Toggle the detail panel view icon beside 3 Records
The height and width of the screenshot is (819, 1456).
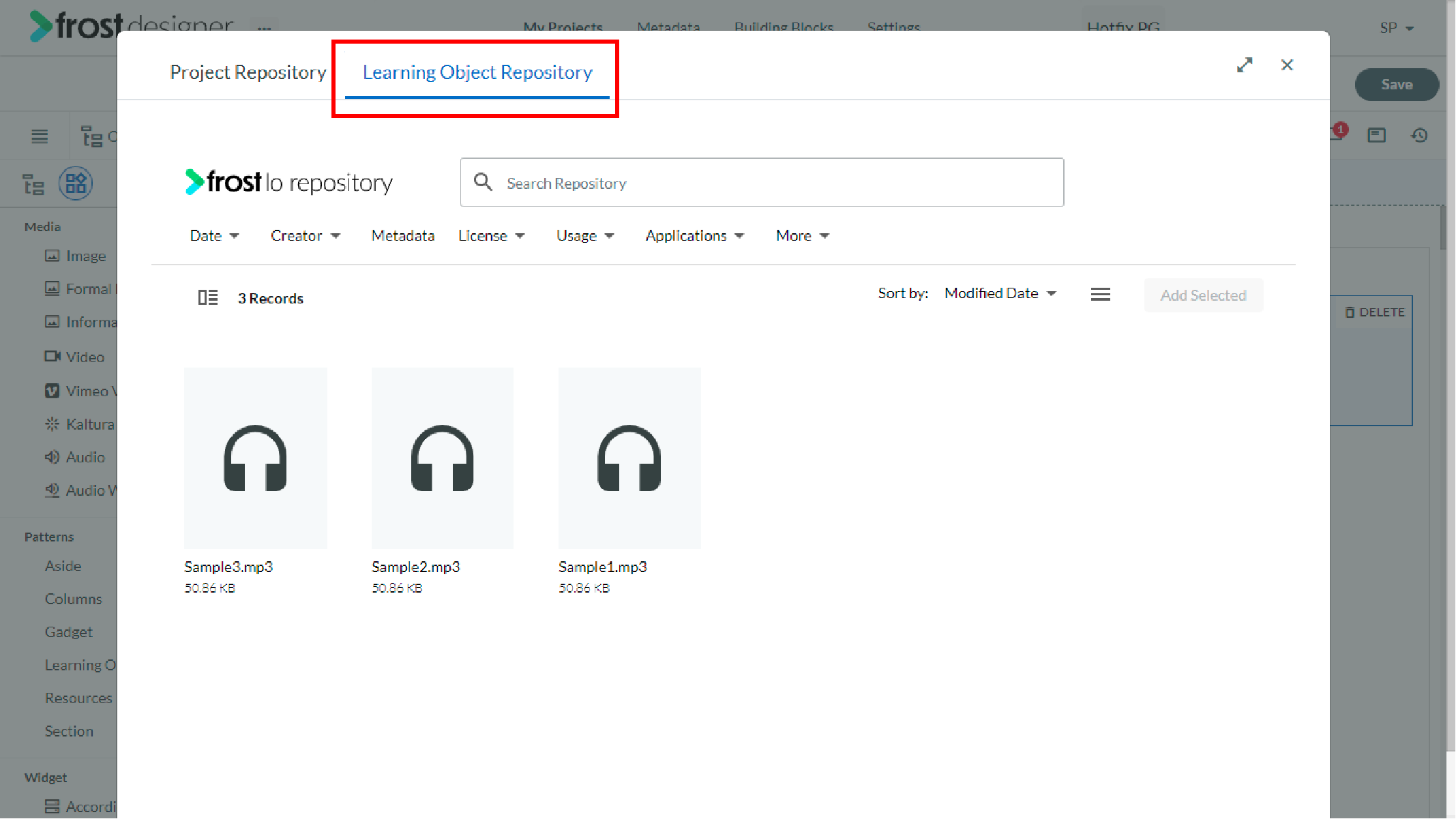click(208, 297)
